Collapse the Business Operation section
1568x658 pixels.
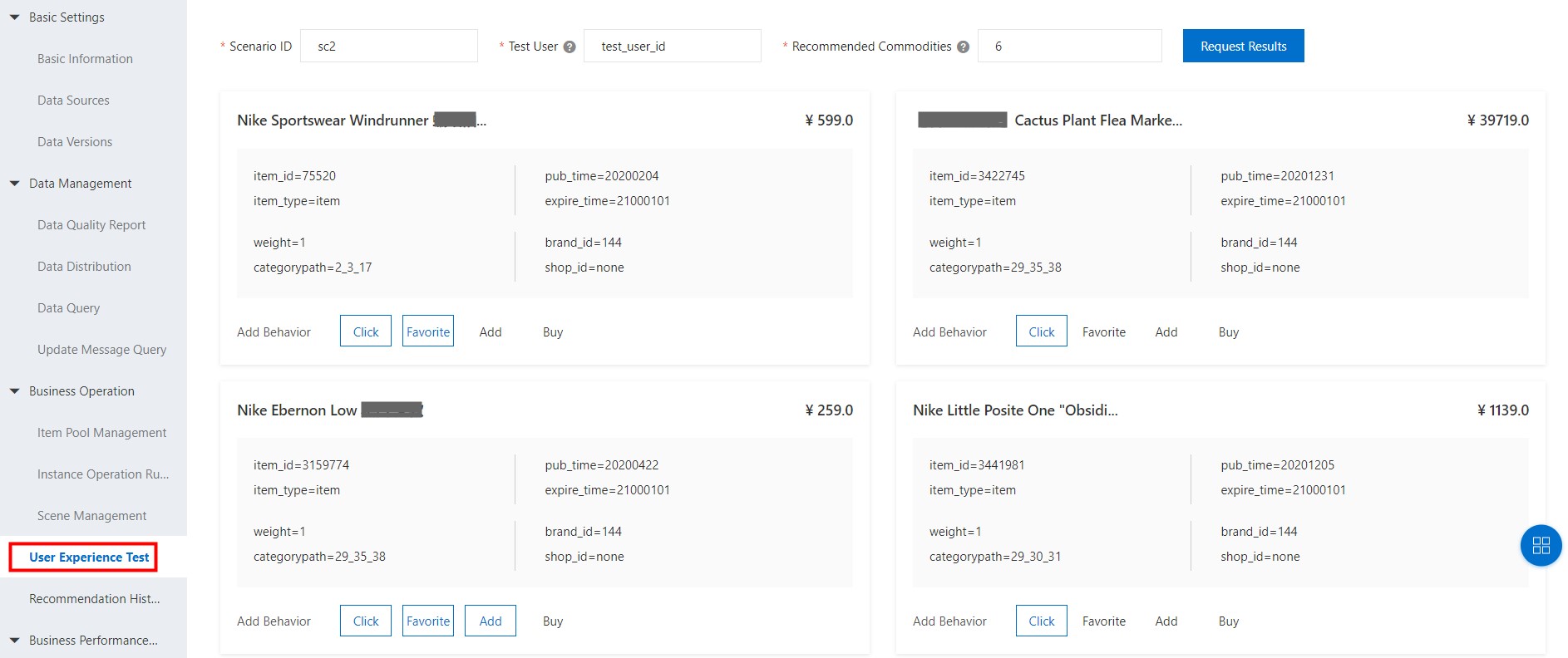(x=14, y=391)
